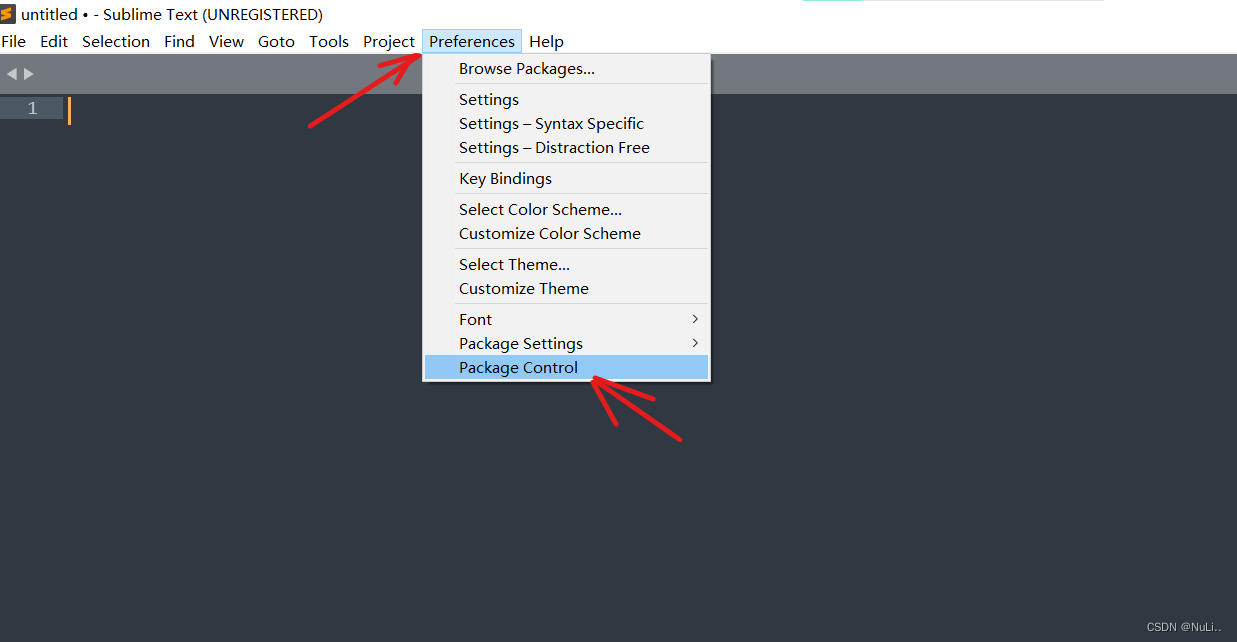Click the back navigation arrow icon
This screenshot has height=642, width=1237.
point(11,73)
